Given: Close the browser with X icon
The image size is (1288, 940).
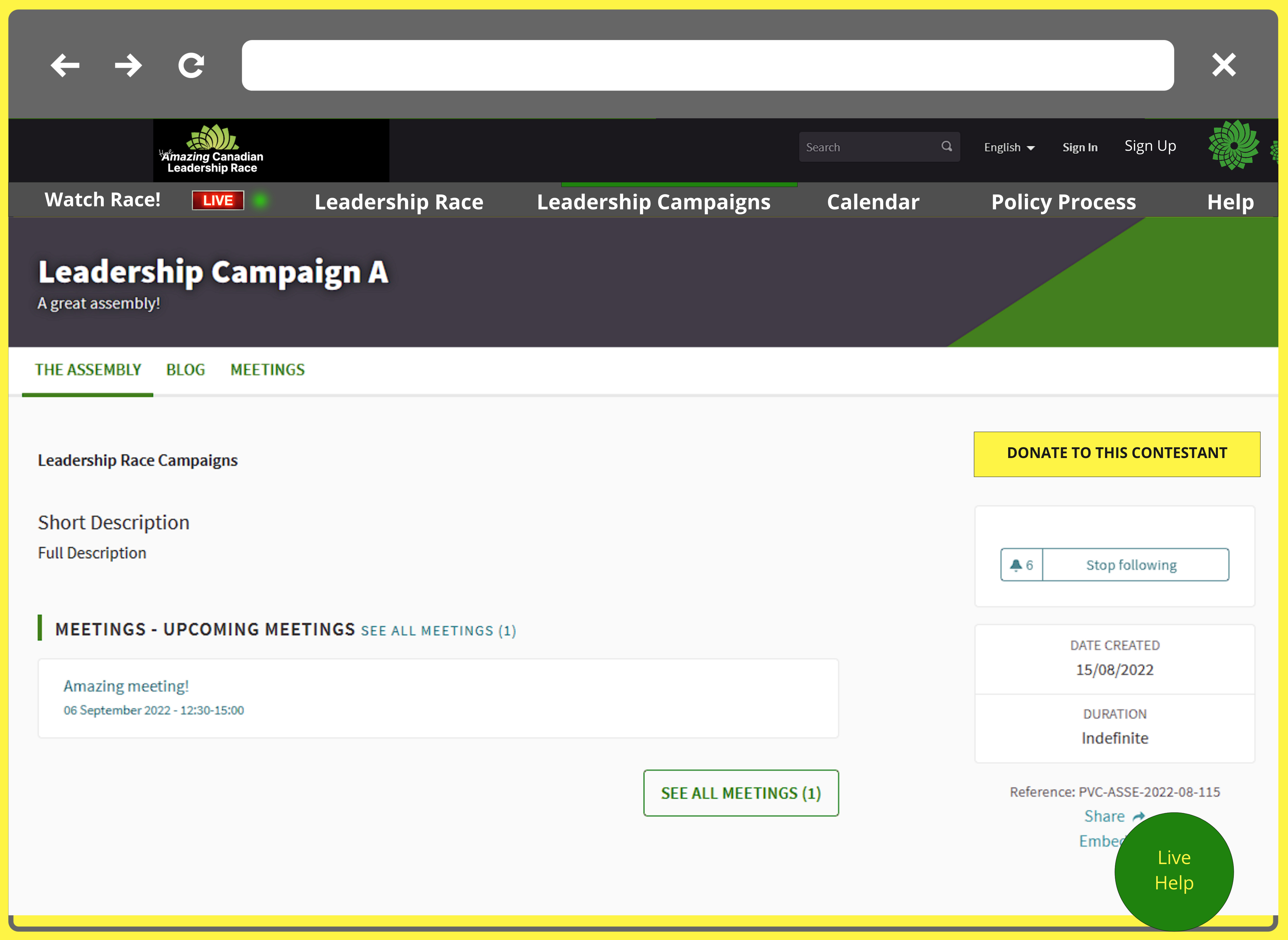Looking at the screenshot, I should pos(1223,65).
